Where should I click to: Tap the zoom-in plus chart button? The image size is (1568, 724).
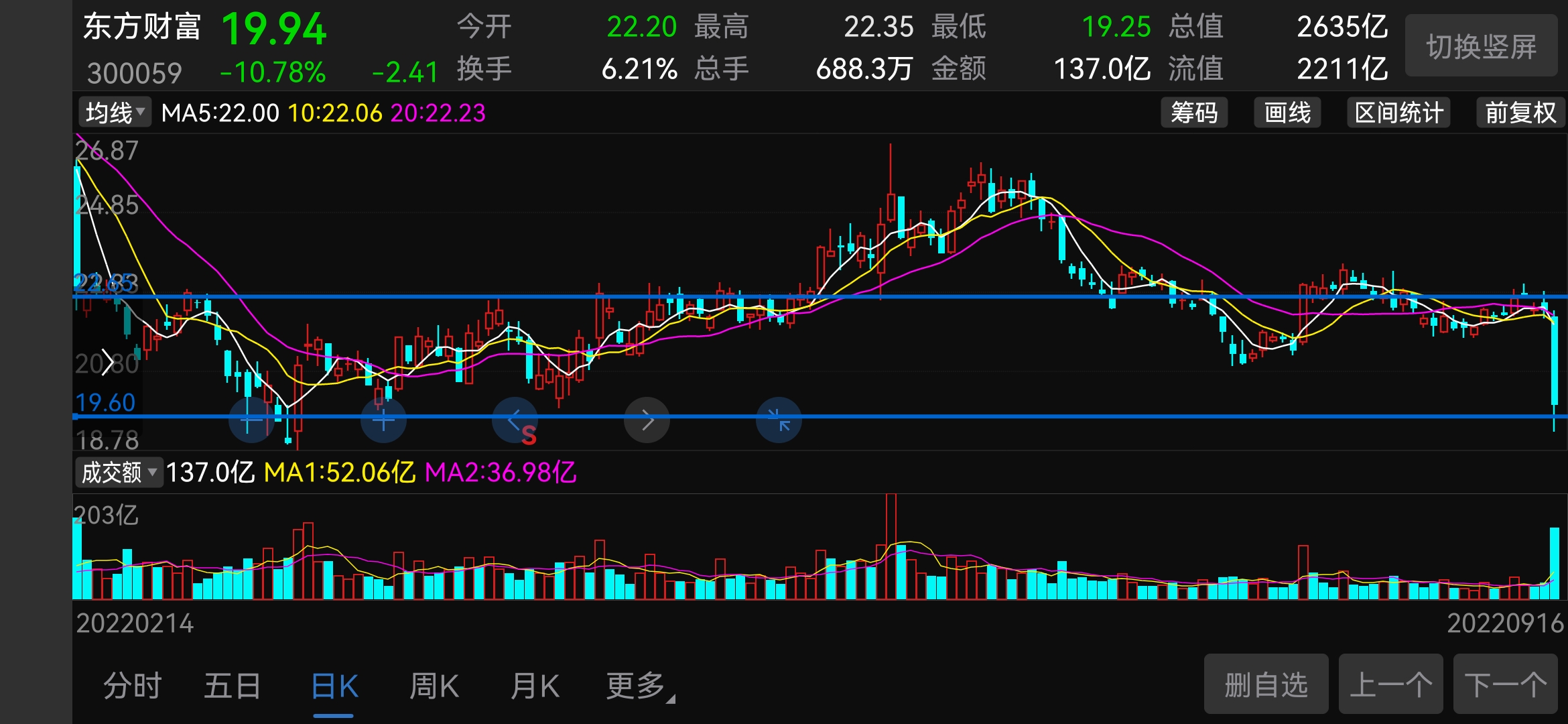pyautogui.click(x=383, y=420)
